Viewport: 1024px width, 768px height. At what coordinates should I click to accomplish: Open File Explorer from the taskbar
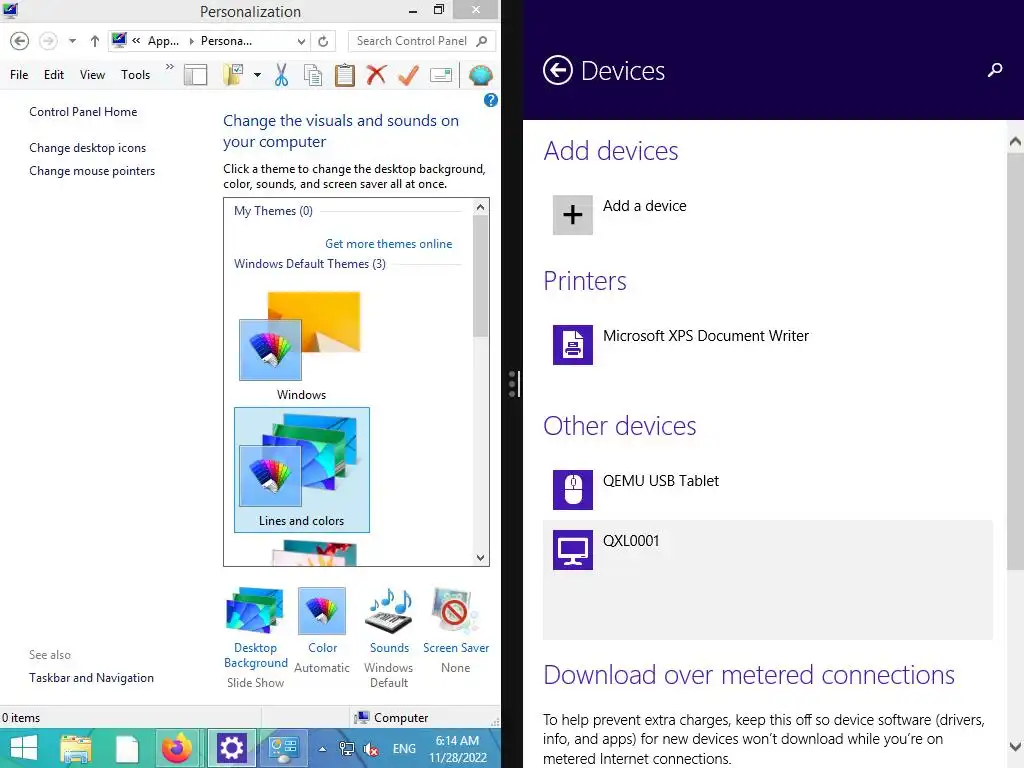76,748
